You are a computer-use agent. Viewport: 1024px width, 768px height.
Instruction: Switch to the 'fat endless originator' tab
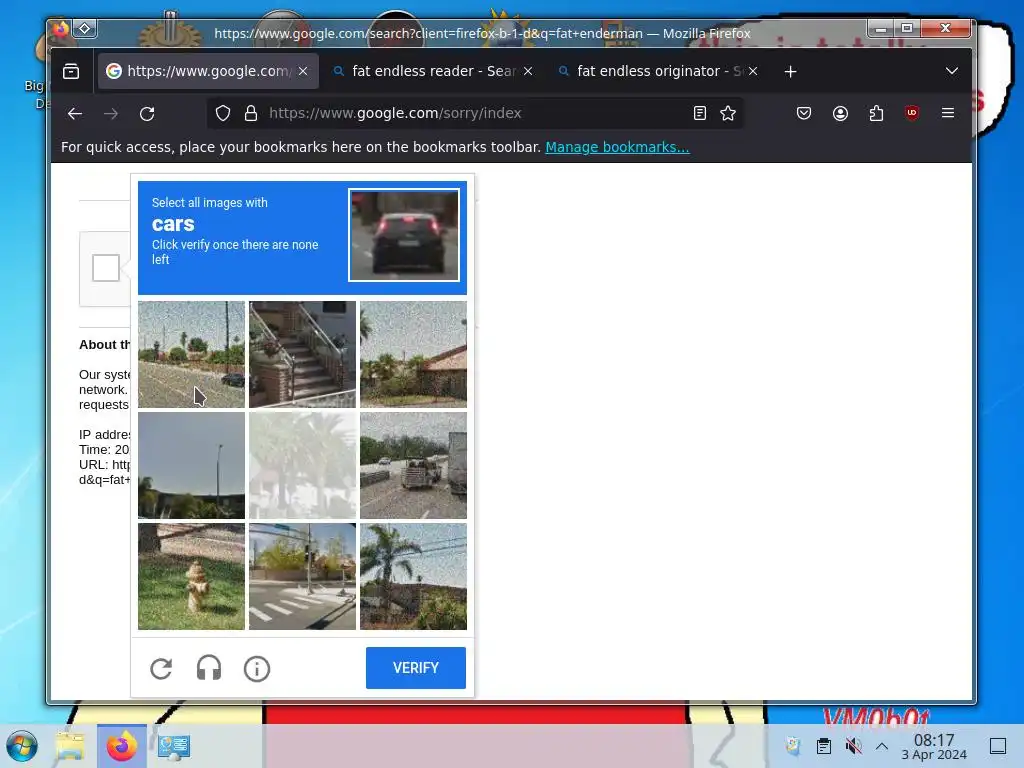[657, 71]
